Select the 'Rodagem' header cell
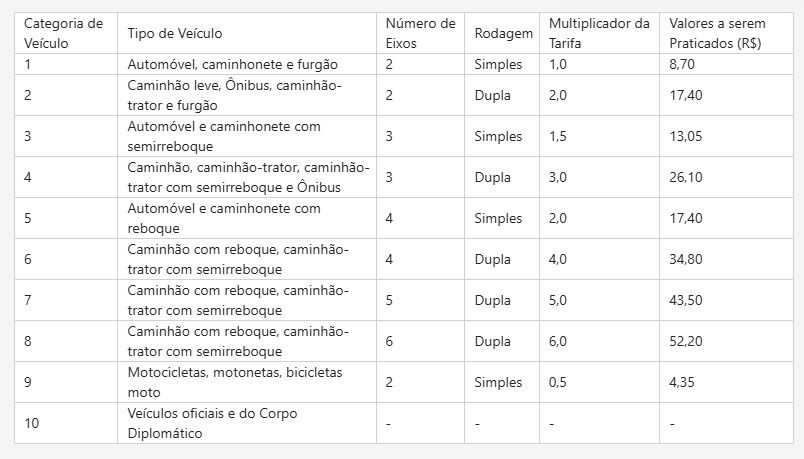This screenshot has height=459, width=804. click(x=504, y=33)
